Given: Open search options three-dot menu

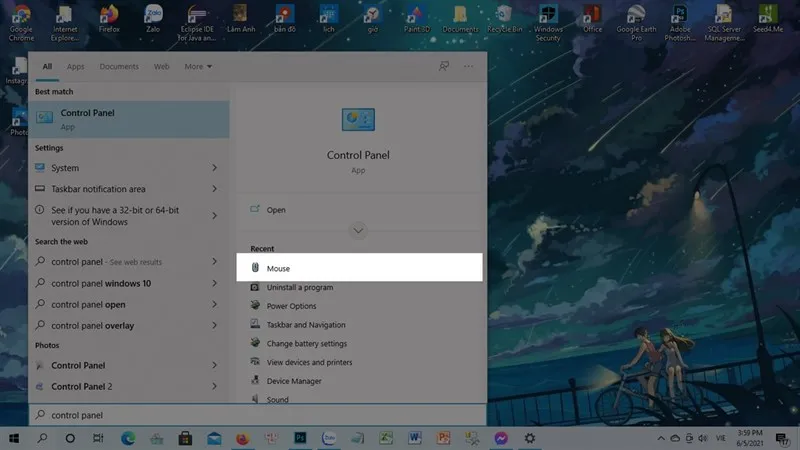Looking at the screenshot, I should pyautogui.click(x=468, y=66).
